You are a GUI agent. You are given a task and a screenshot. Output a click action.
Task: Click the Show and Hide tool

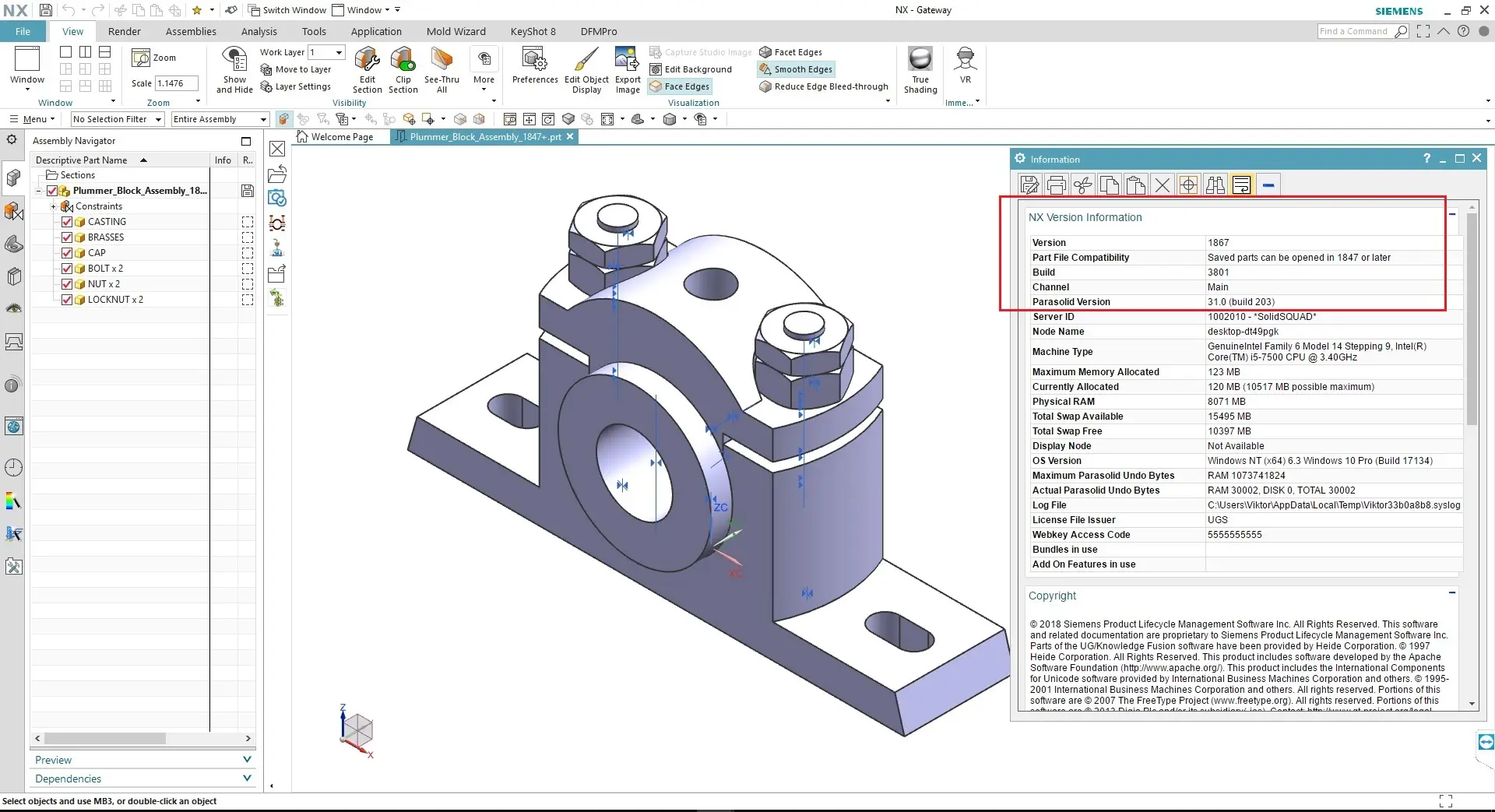point(234,69)
